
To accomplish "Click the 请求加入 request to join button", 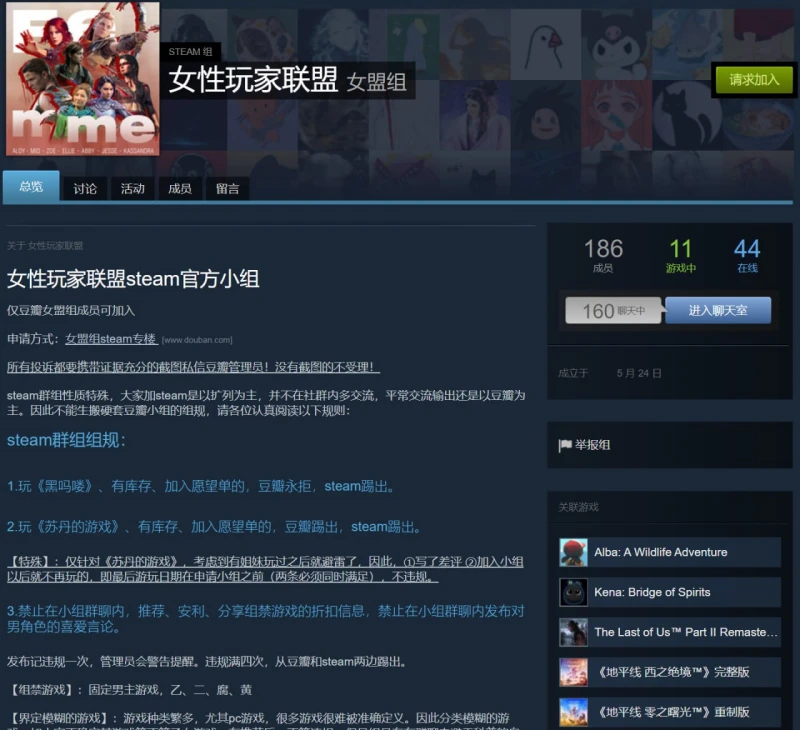I will pyautogui.click(x=754, y=80).
